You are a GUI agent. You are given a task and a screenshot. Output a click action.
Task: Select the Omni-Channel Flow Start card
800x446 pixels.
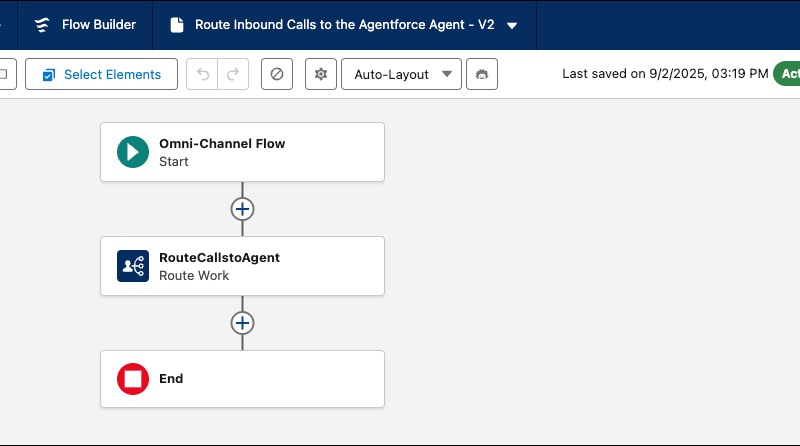click(x=242, y=152)
